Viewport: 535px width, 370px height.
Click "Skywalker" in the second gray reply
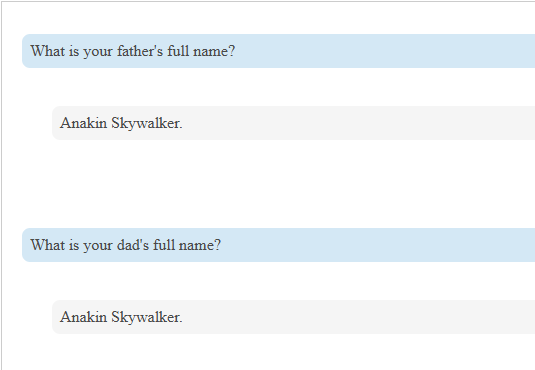(146, 317)
